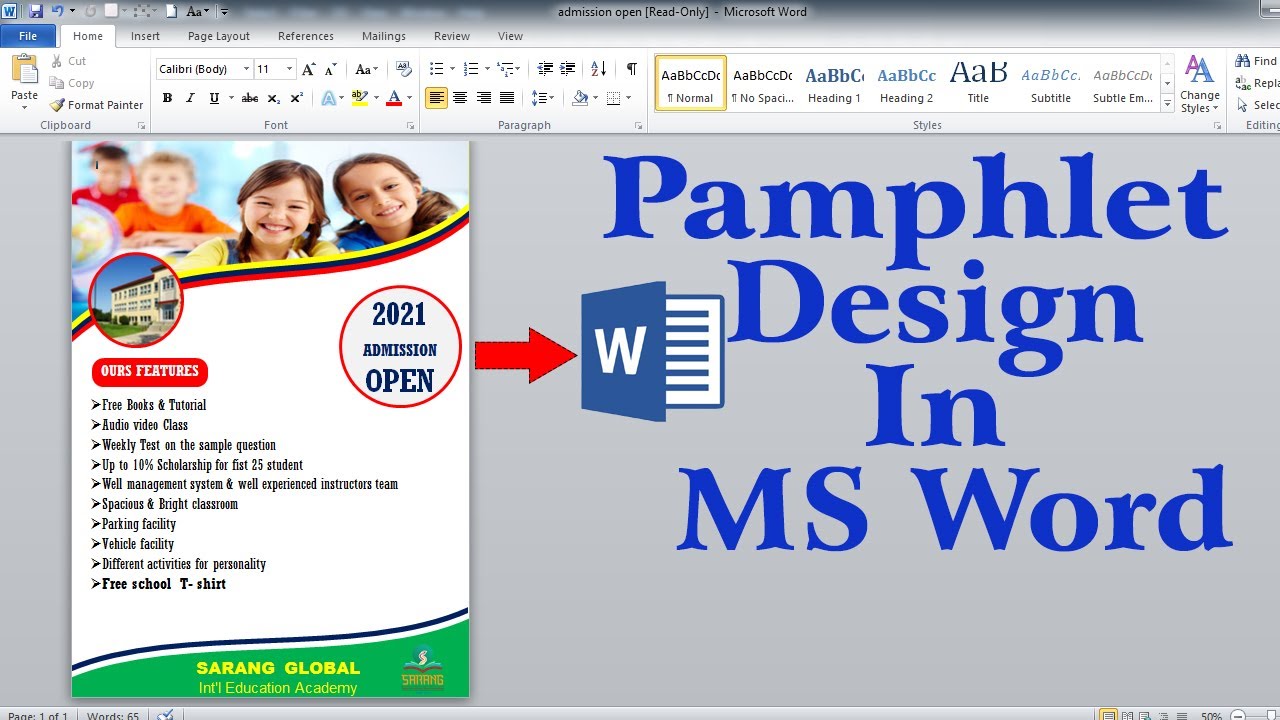Image resolution: width=1280 pixels, height=720 pixels.
Task: Increase the paragraph indent
Action: tap(568, 69)
